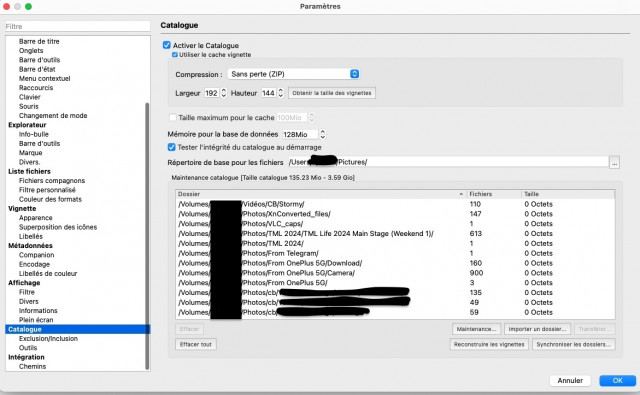Image resolution: width=640 pixels, height=395 pixels.
Task: Select the Couleur des formats item
Action: pos(50,199)
